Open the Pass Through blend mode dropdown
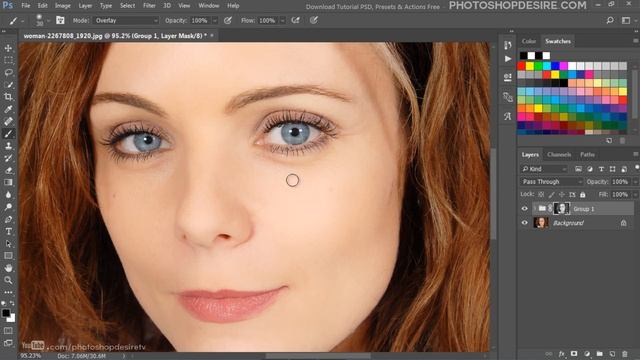The width and height of the screenshot is (640, 360). (551, 182)
